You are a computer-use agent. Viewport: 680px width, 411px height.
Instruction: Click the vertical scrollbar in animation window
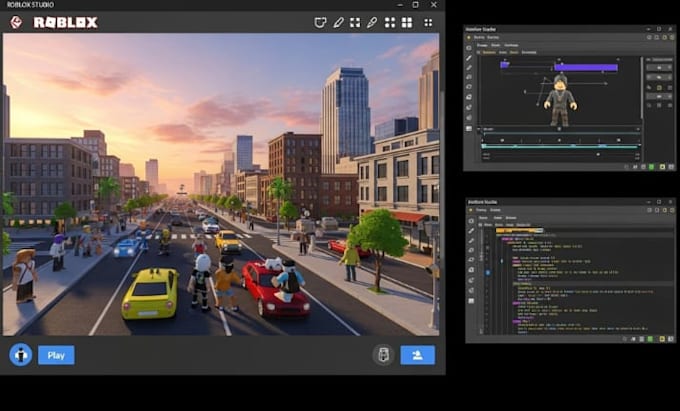[x=642, y=88]
